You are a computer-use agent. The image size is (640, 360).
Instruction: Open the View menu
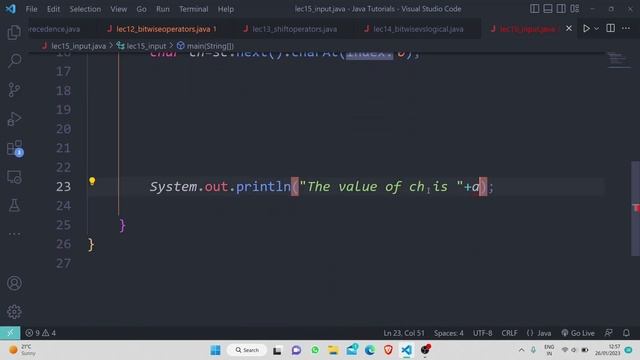[118, 9]
